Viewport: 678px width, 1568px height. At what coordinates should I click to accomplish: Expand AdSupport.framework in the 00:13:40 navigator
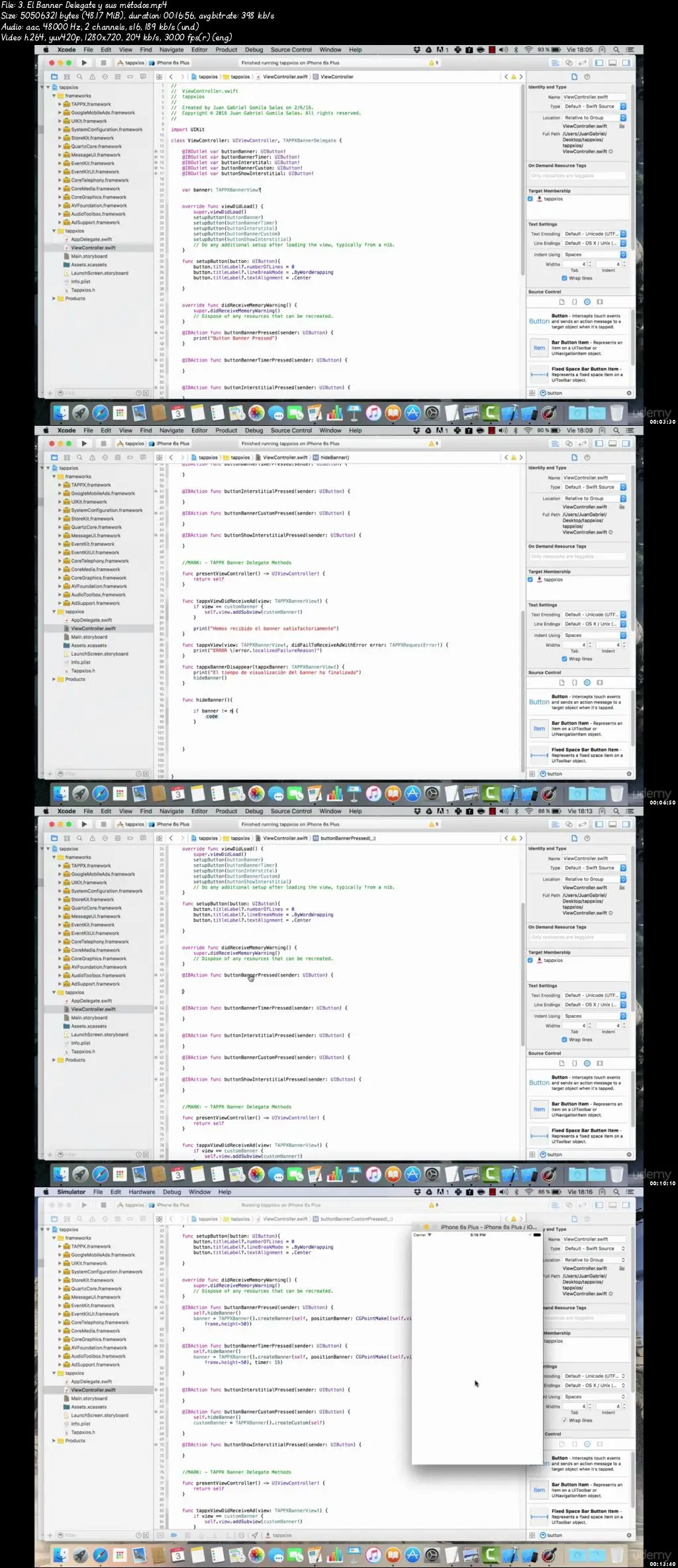pos(60,1365)
